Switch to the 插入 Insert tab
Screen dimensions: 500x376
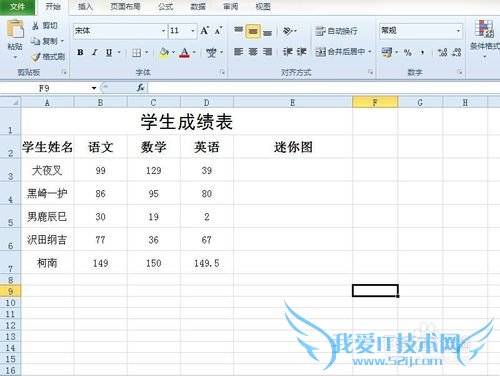(x=85, y=7)
